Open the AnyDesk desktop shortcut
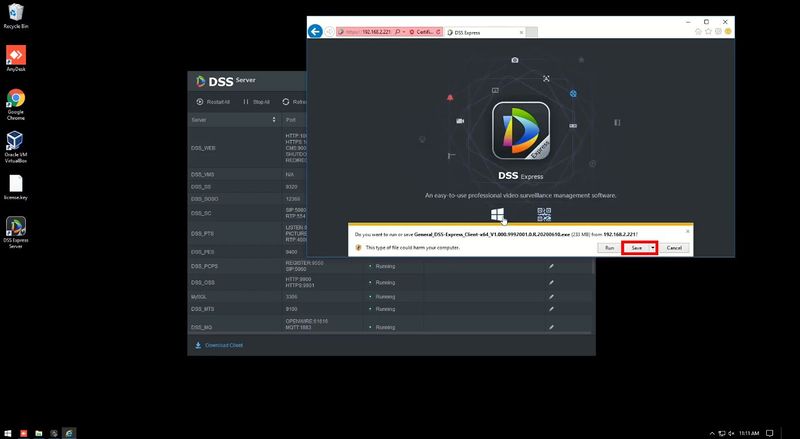Screen dimensions: 800x439 point(16,58)
